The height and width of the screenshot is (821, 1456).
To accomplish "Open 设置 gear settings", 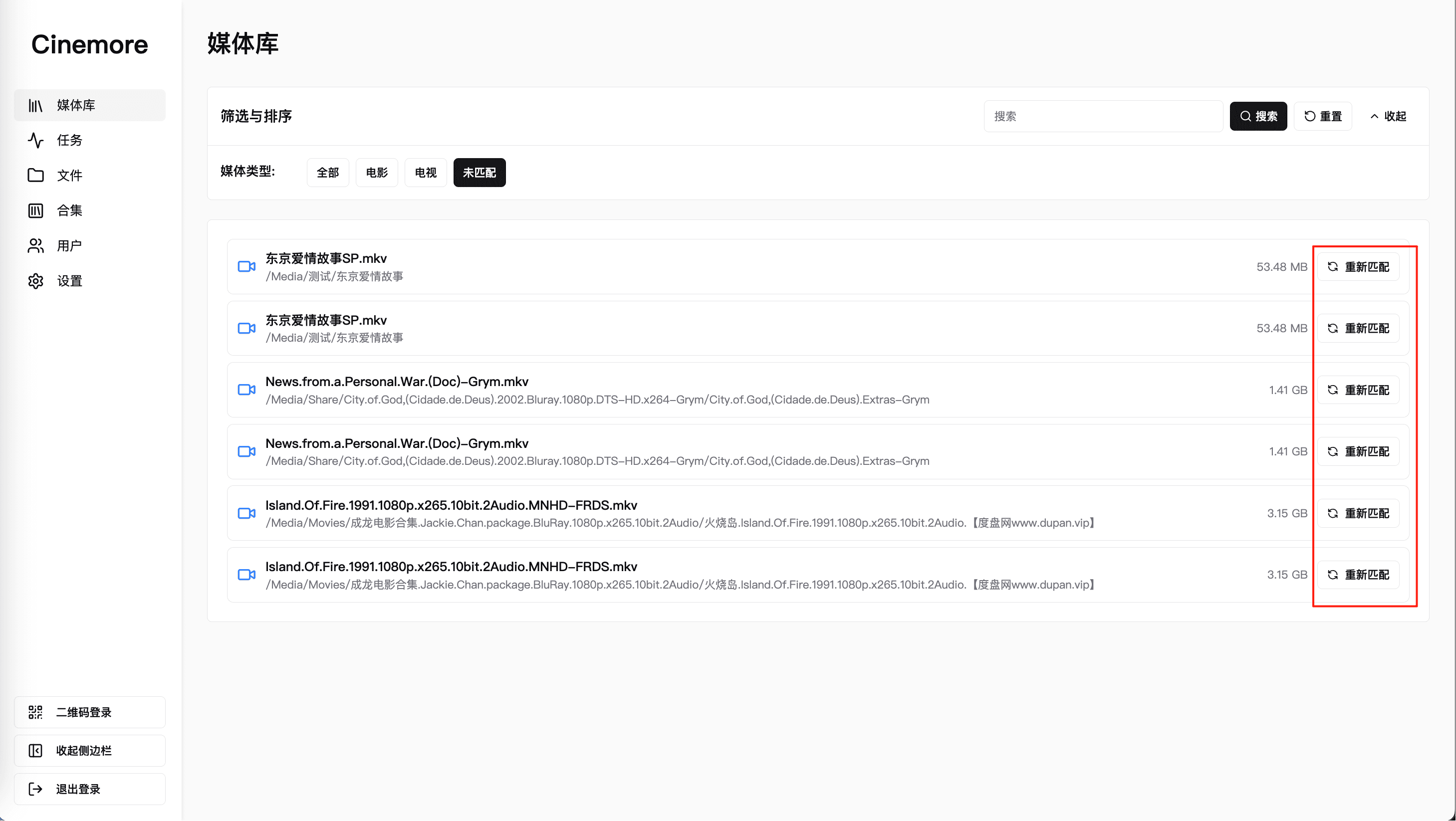I will [x=35, y=281].
